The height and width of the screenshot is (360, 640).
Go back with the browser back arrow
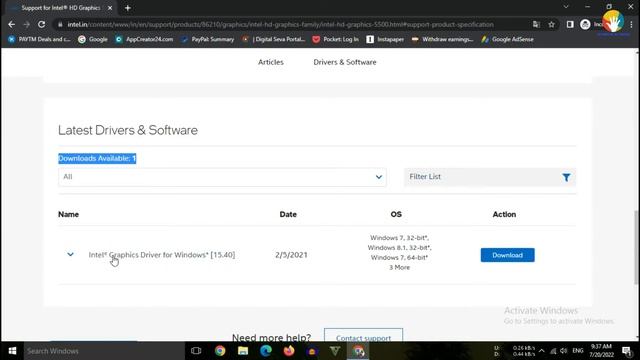11,24
